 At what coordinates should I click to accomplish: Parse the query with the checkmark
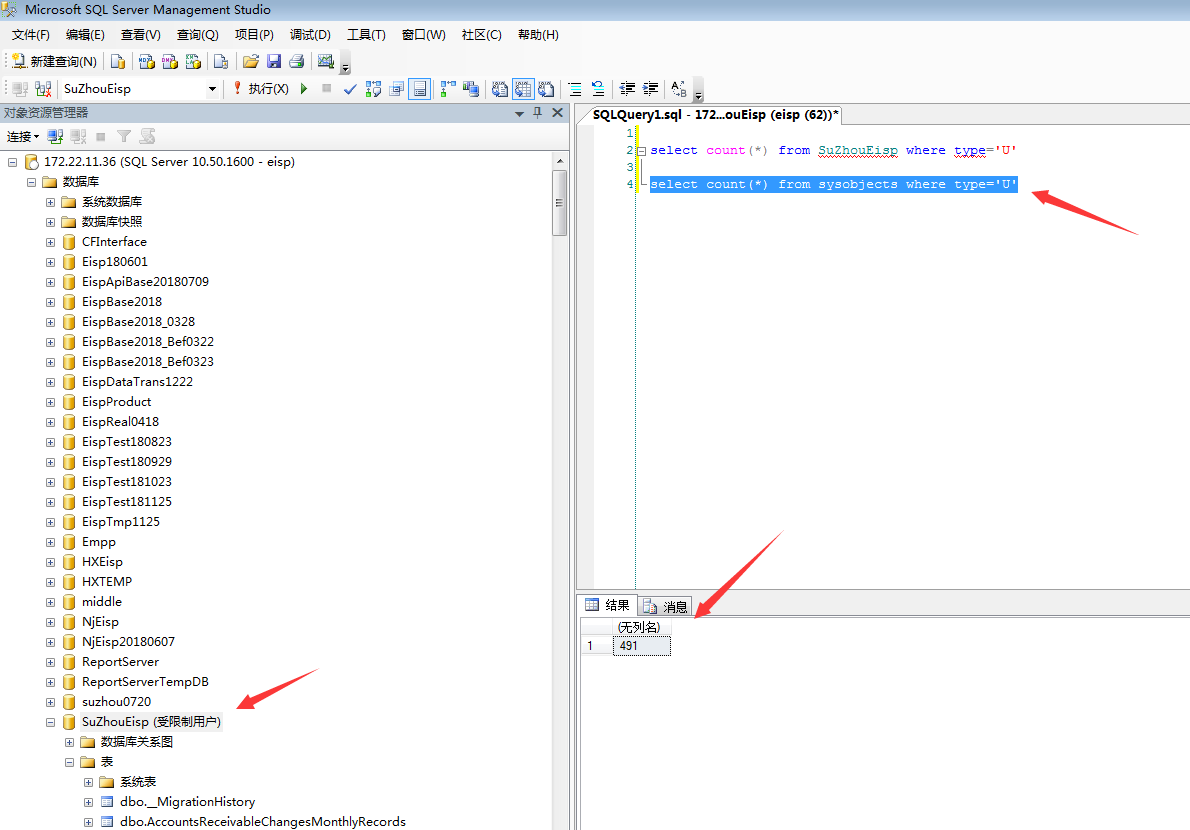click(x=350, y=89)
